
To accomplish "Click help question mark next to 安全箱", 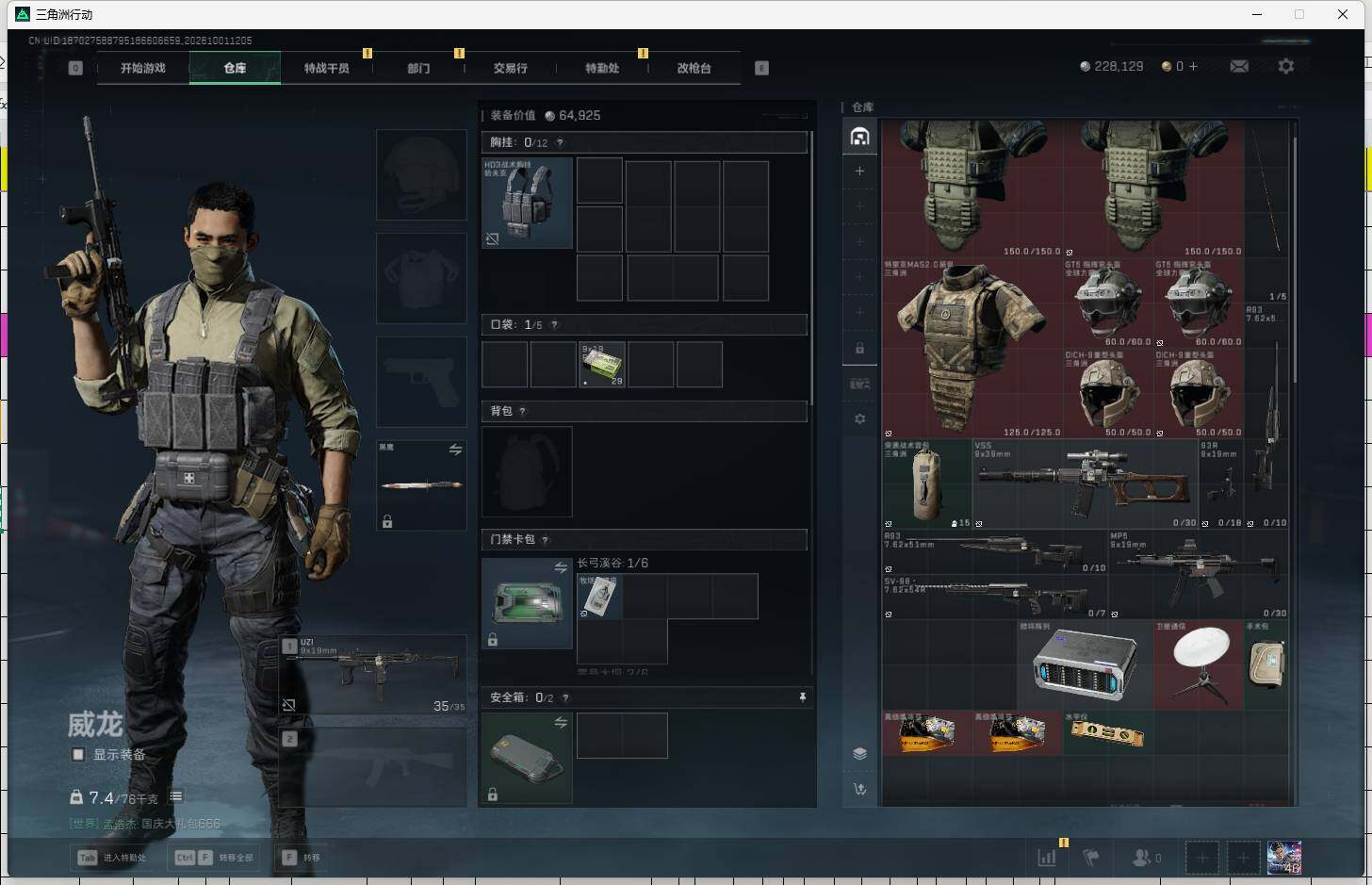I will 565,697.
